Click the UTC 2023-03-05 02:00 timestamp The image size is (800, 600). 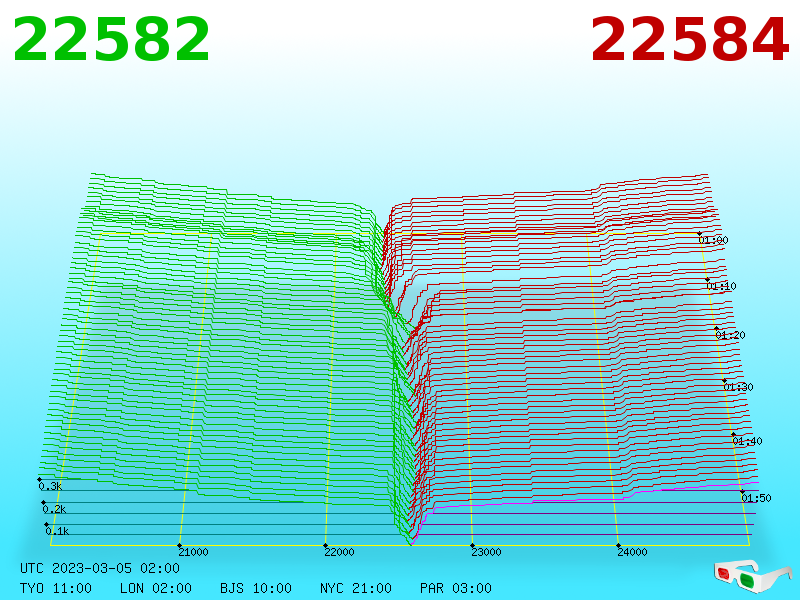tap(100, 568)
